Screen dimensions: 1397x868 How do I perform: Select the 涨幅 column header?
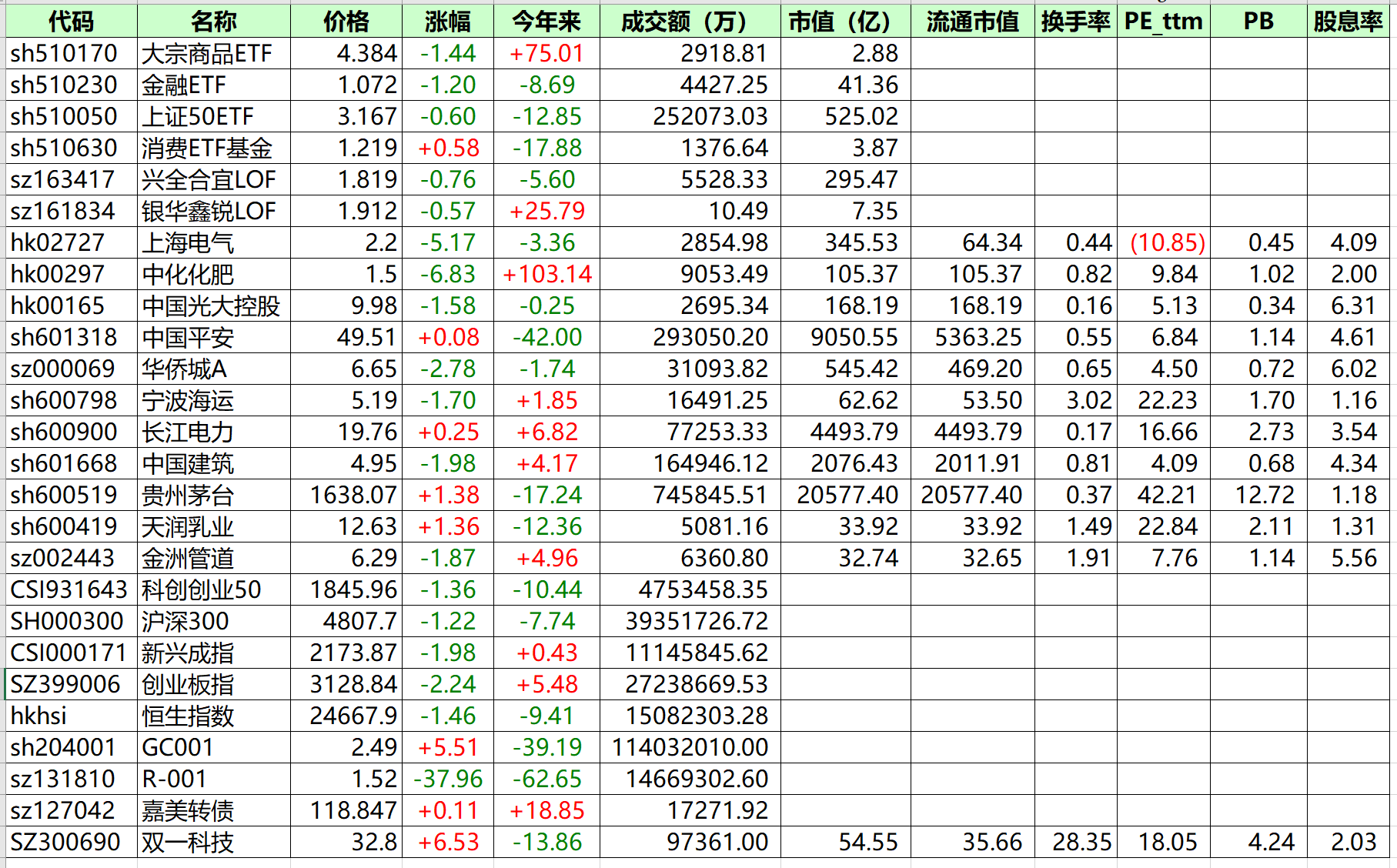point(448,22)
